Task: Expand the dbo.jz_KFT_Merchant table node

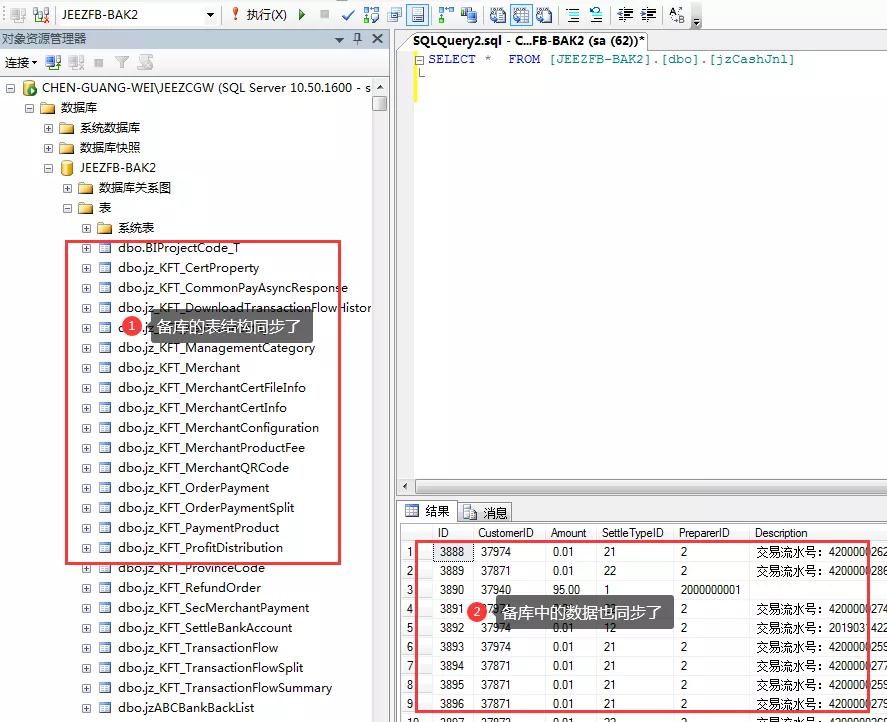Action: (x=86, y=368)
